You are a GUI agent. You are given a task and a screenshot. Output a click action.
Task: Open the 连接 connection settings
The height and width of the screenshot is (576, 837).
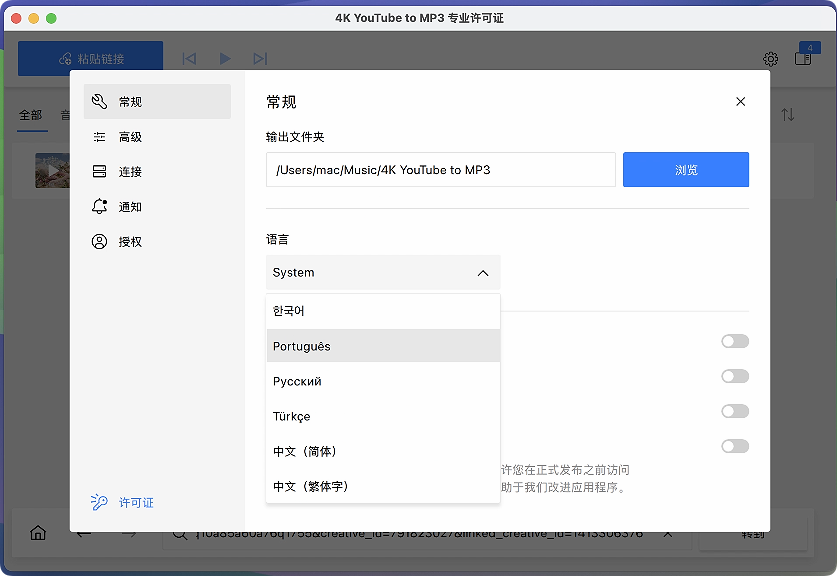click(130, 172)
